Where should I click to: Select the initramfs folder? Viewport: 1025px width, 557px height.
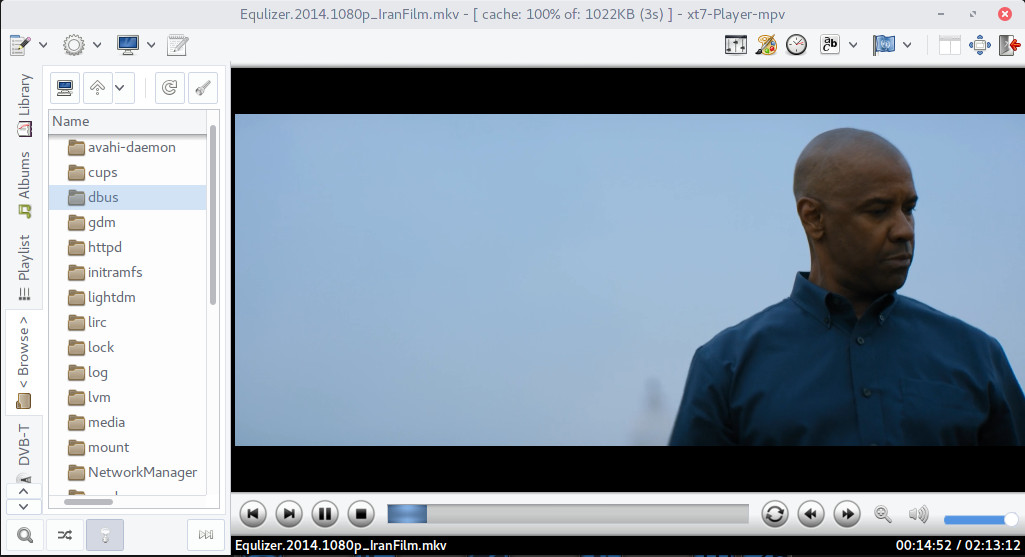(127, 272)
